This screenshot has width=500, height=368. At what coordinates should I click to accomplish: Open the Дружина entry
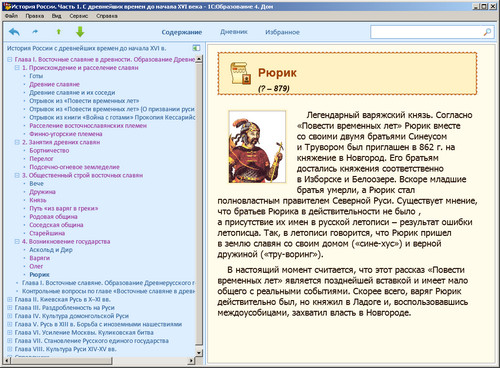(x=42, y=192)
